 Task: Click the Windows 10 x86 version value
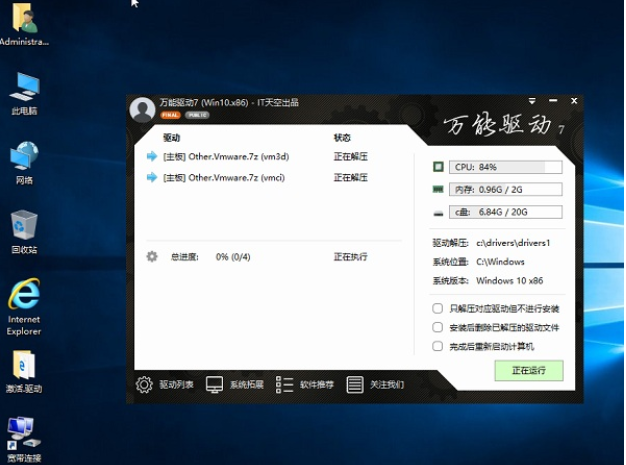509,281
